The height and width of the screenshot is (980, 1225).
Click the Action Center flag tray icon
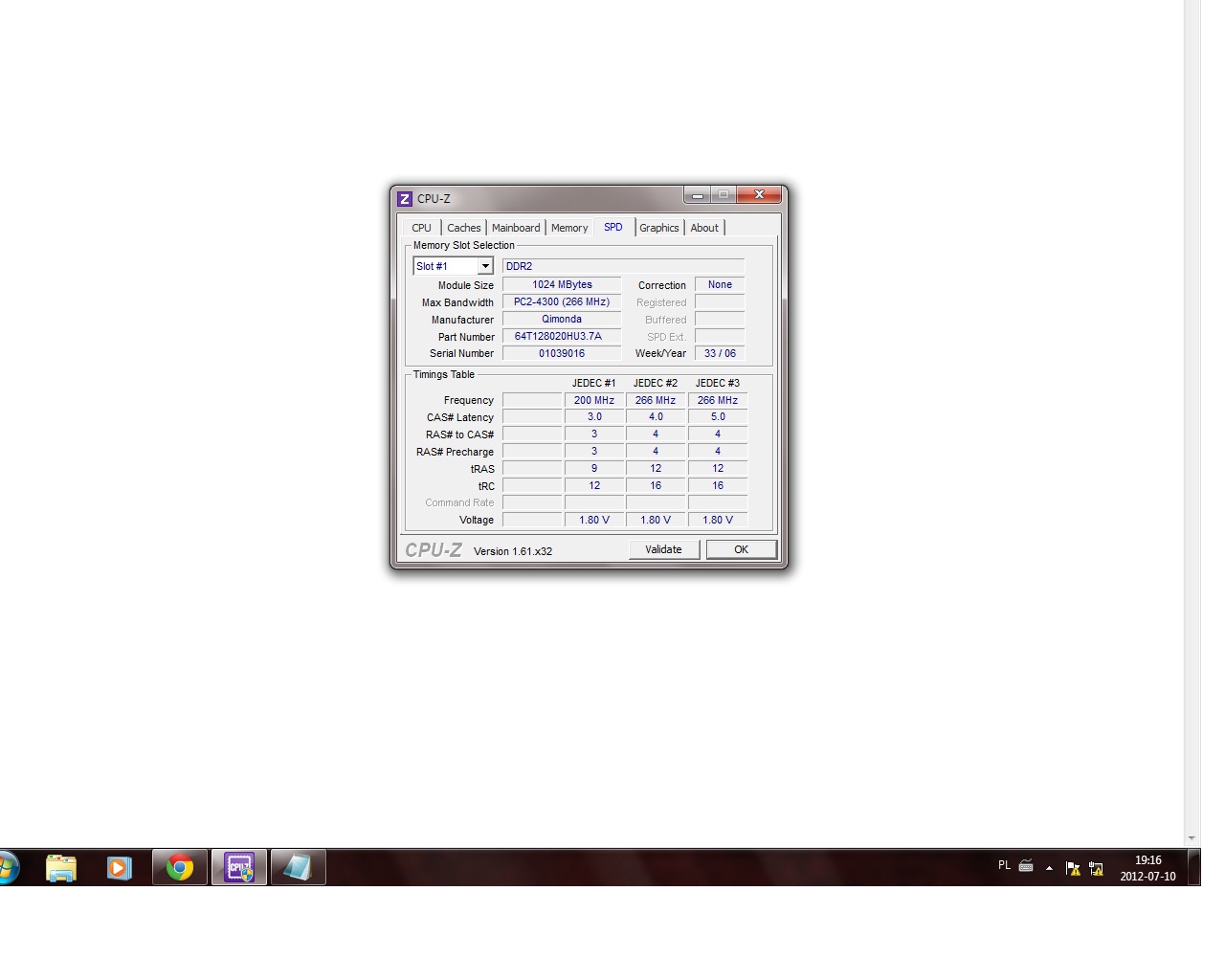[x=1073, y=869]
